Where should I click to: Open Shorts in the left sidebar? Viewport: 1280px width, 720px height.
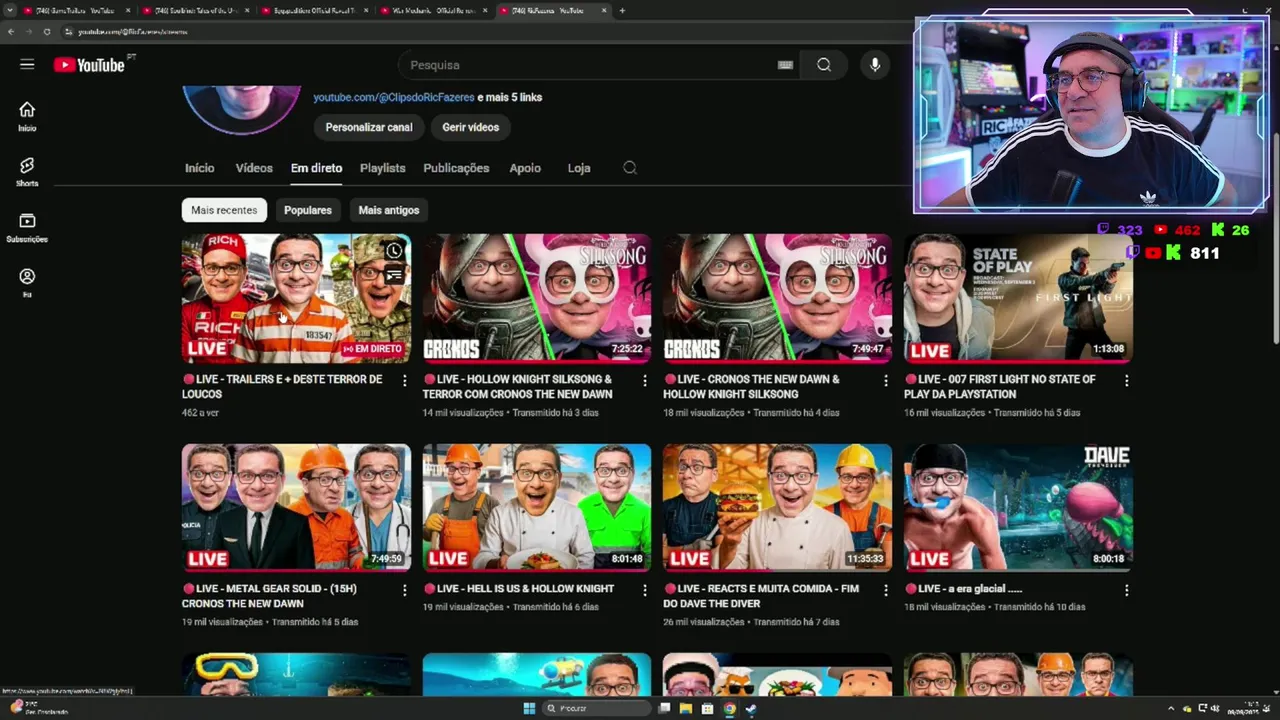[x=27, y=172]
